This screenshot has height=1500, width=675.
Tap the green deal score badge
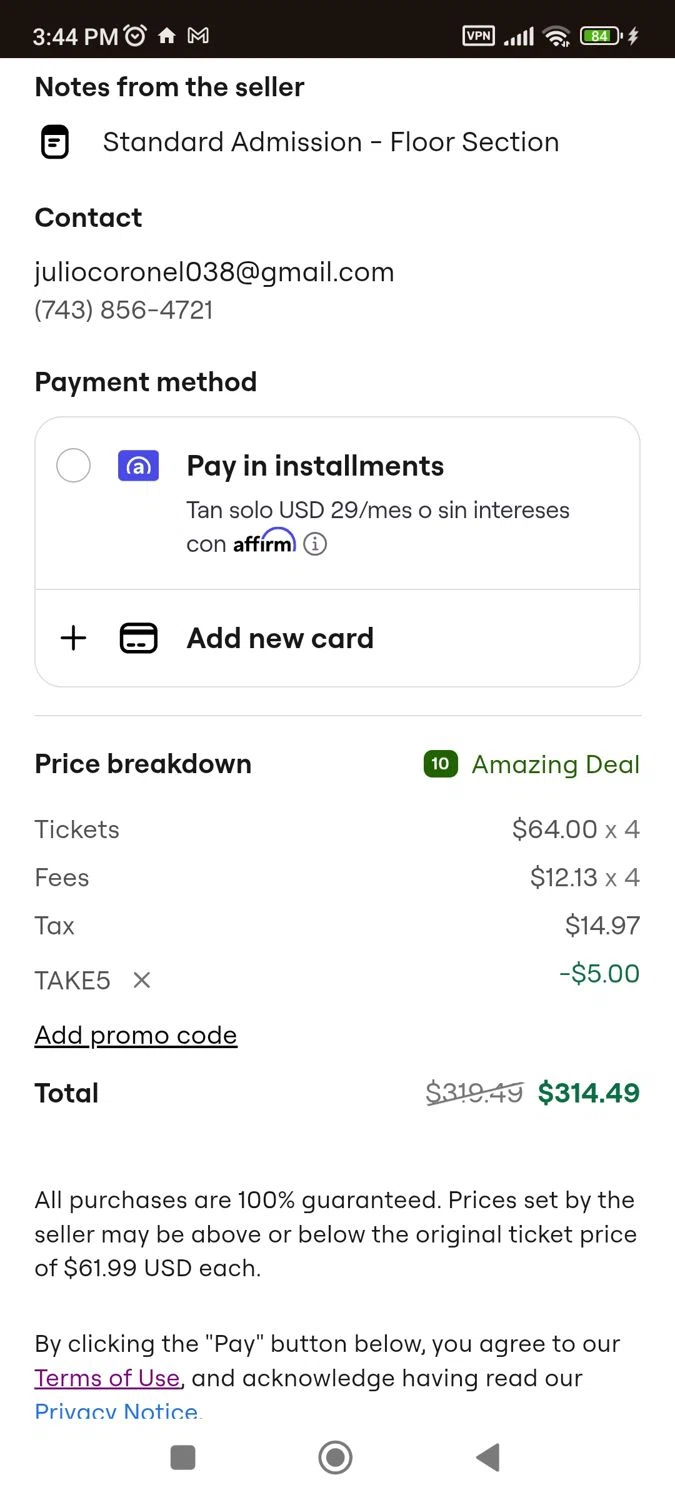pyautogui.click(x=440, y=764)
